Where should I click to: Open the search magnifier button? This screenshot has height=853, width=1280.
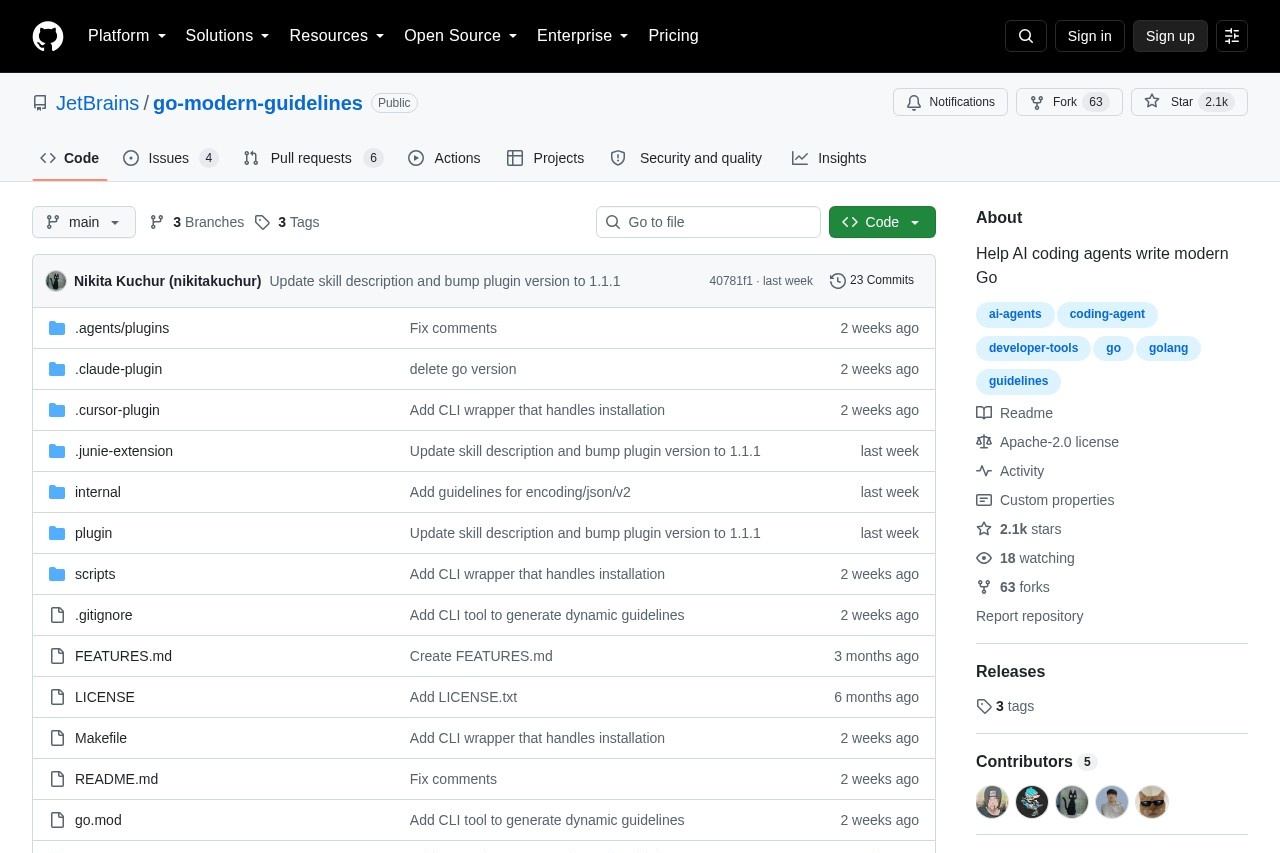pos(1026,36)
